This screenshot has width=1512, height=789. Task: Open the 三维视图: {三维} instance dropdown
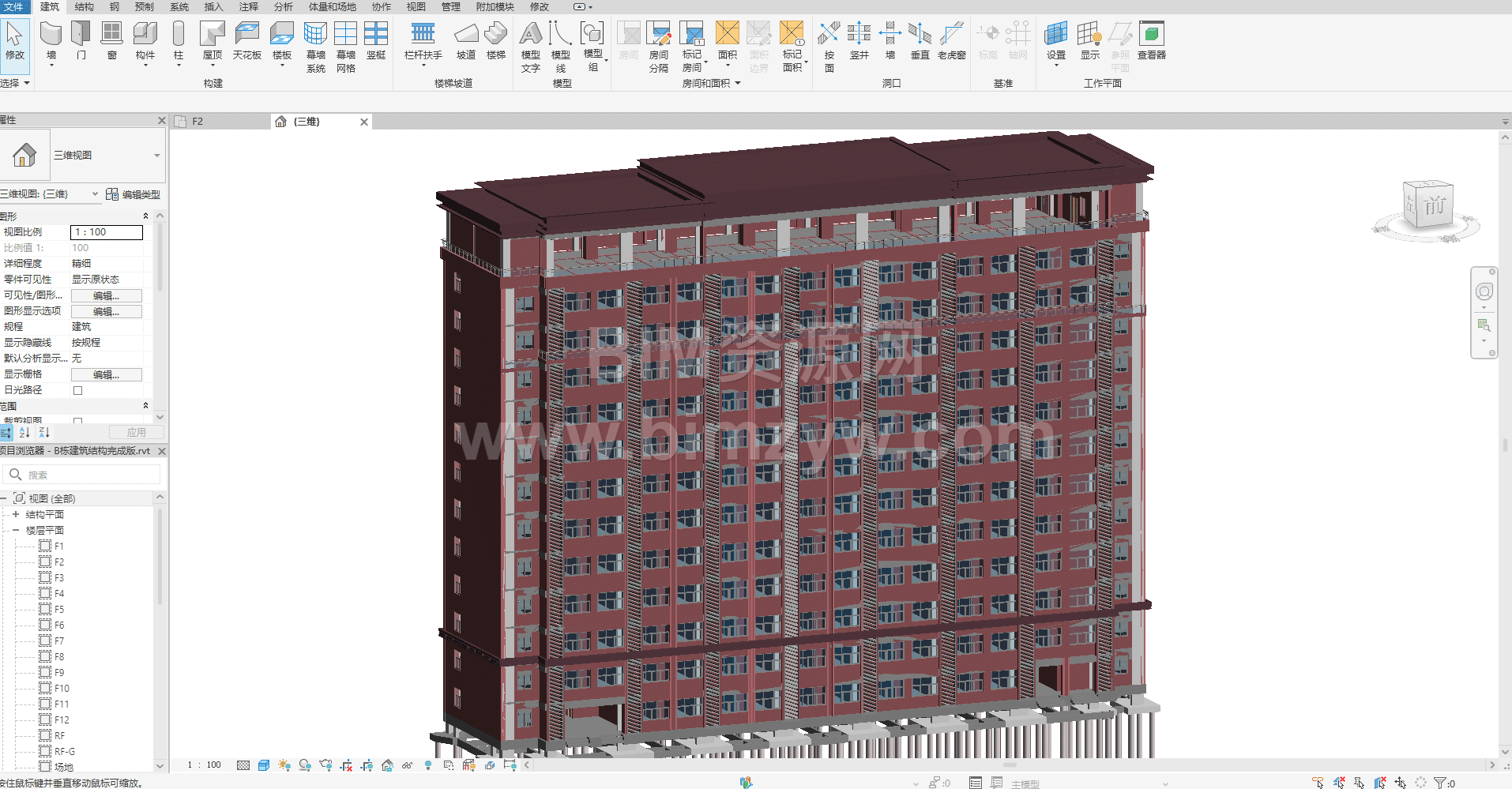click(95, 194)
